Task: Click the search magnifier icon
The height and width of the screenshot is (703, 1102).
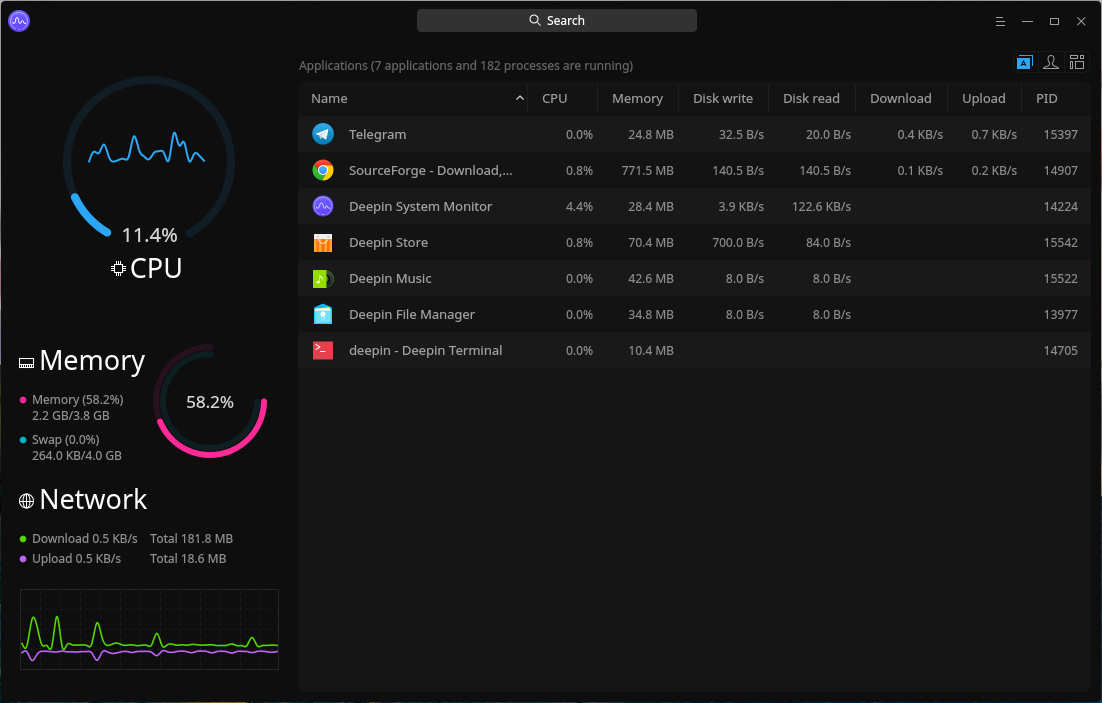Action: (535, 20)
